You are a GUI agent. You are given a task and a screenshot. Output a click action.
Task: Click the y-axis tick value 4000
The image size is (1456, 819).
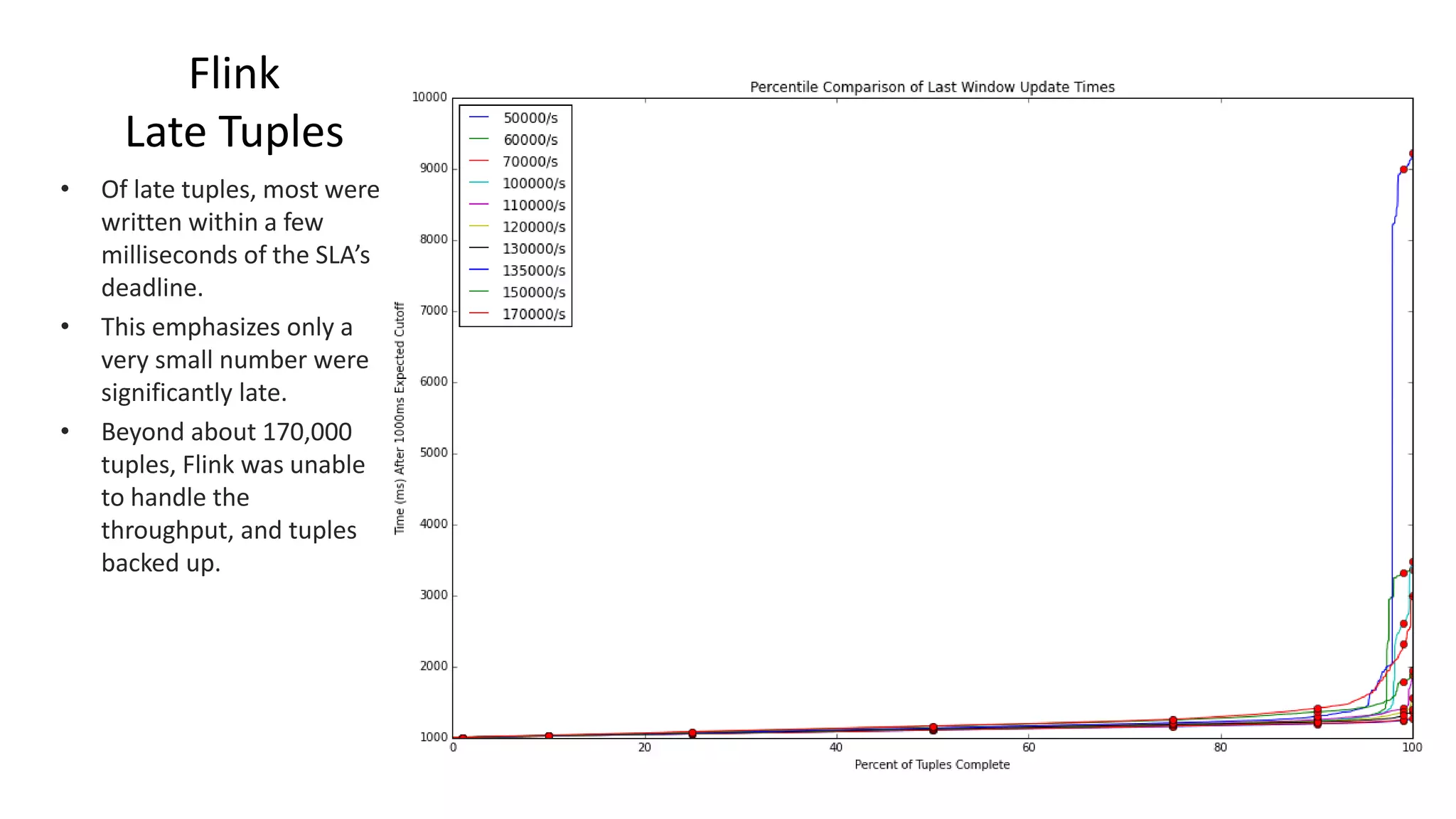pos(434,524)
